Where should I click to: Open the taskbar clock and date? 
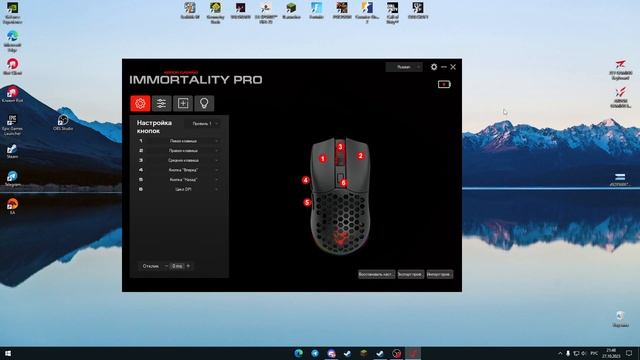tap(611, 353)
